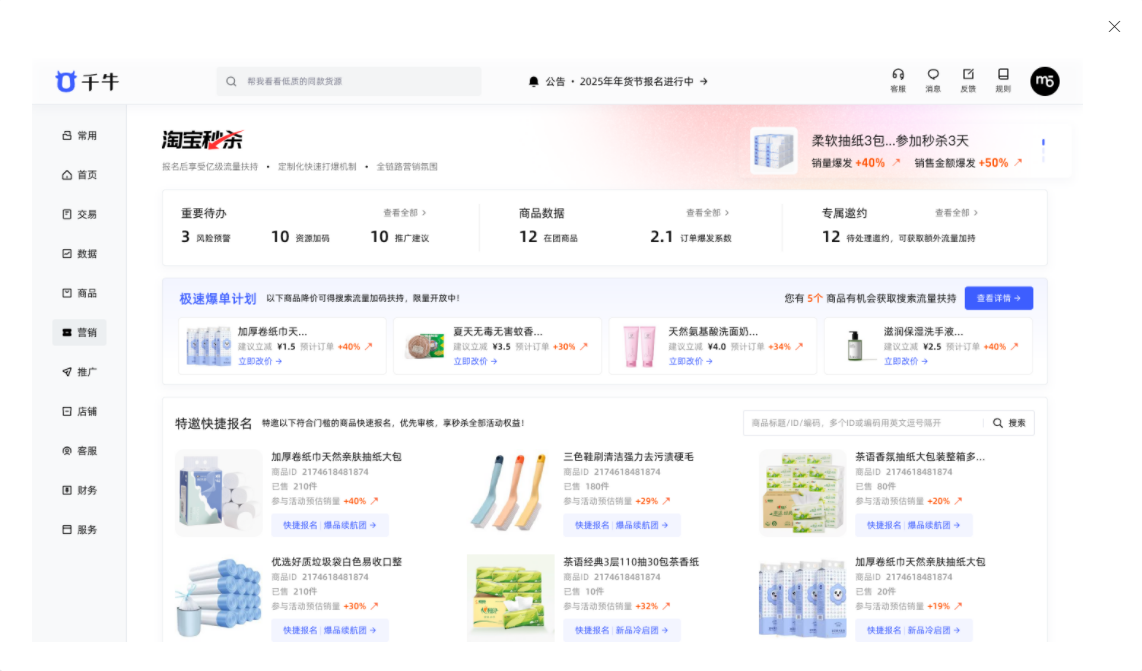
Task: Click the 推广 paper-plane icon in sidebar
Action: point(67,372)
